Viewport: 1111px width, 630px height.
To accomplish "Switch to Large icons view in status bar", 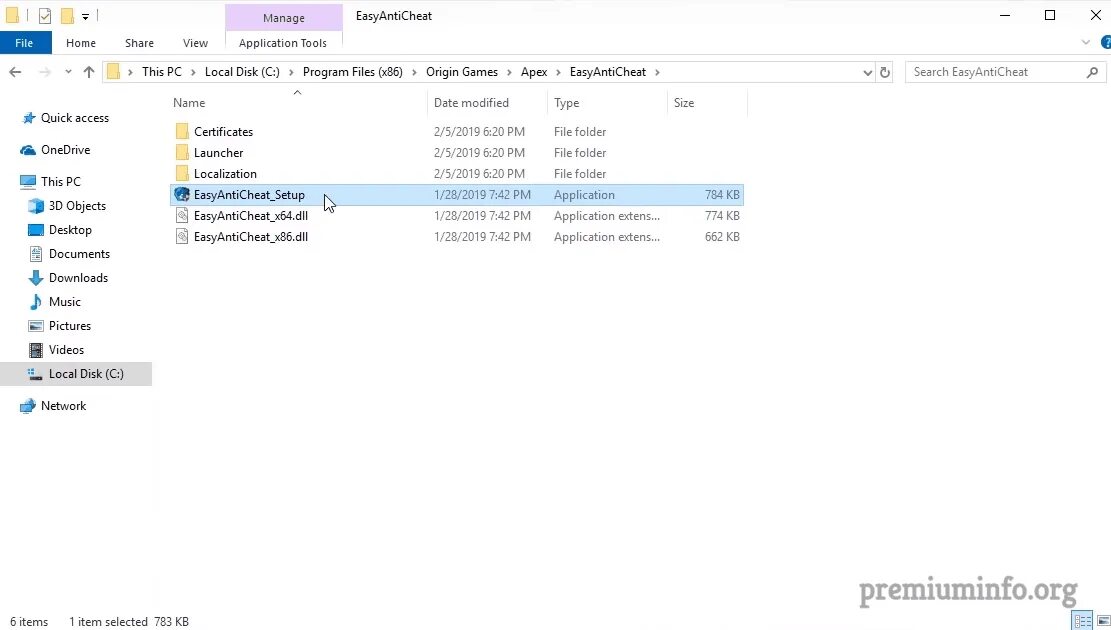I will 1103,621.
